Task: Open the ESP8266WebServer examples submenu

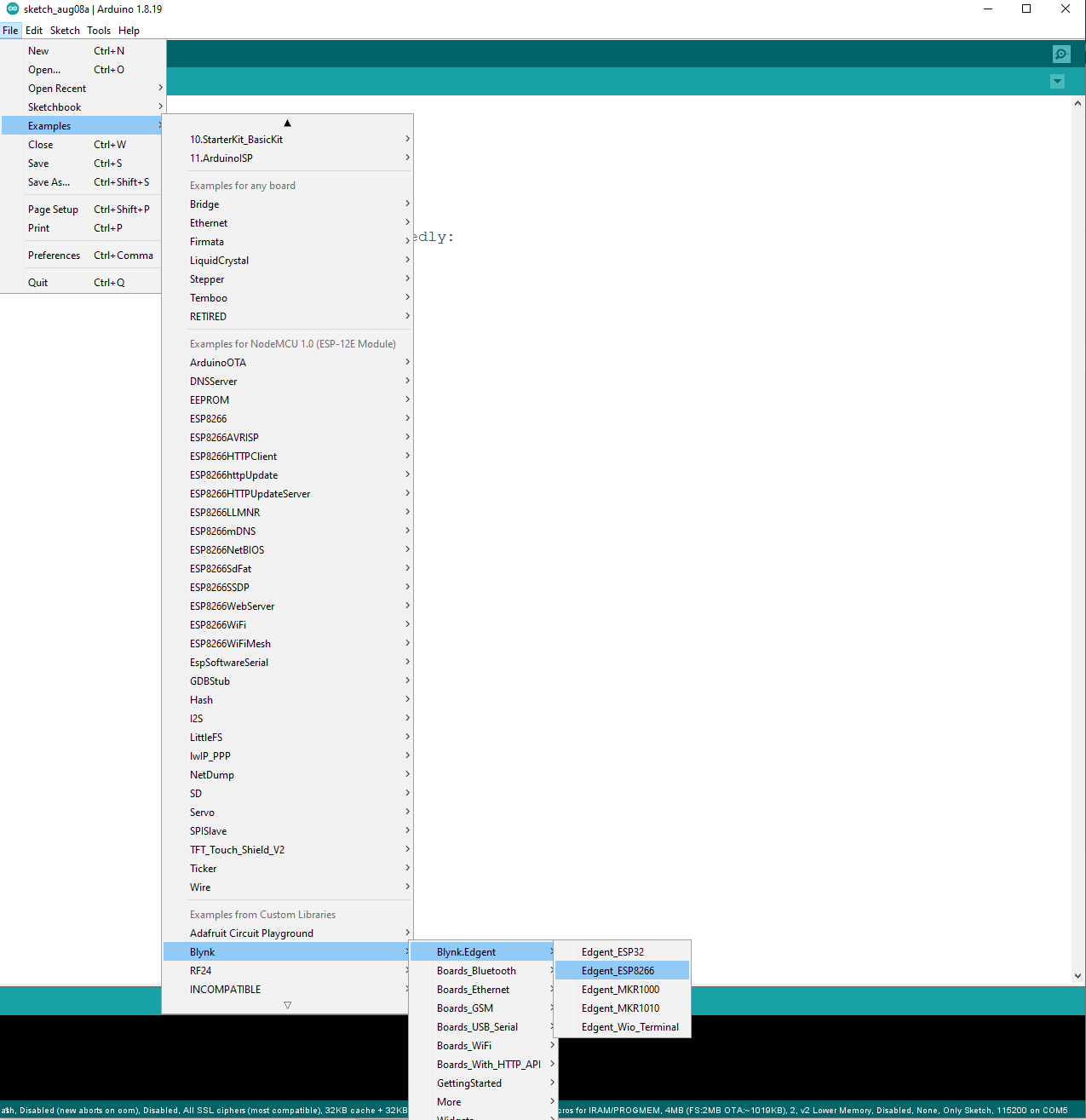Action: point(287,606)
